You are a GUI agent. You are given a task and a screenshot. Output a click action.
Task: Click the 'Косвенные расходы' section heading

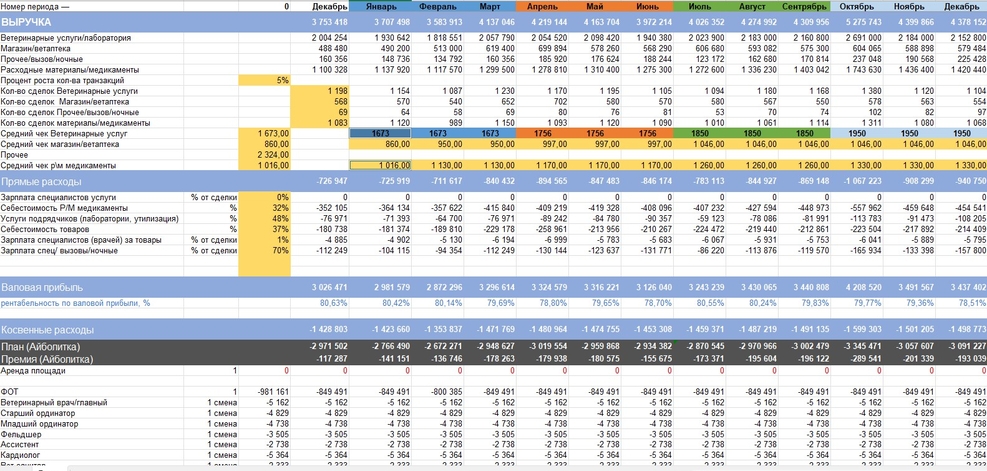point(48,330)
